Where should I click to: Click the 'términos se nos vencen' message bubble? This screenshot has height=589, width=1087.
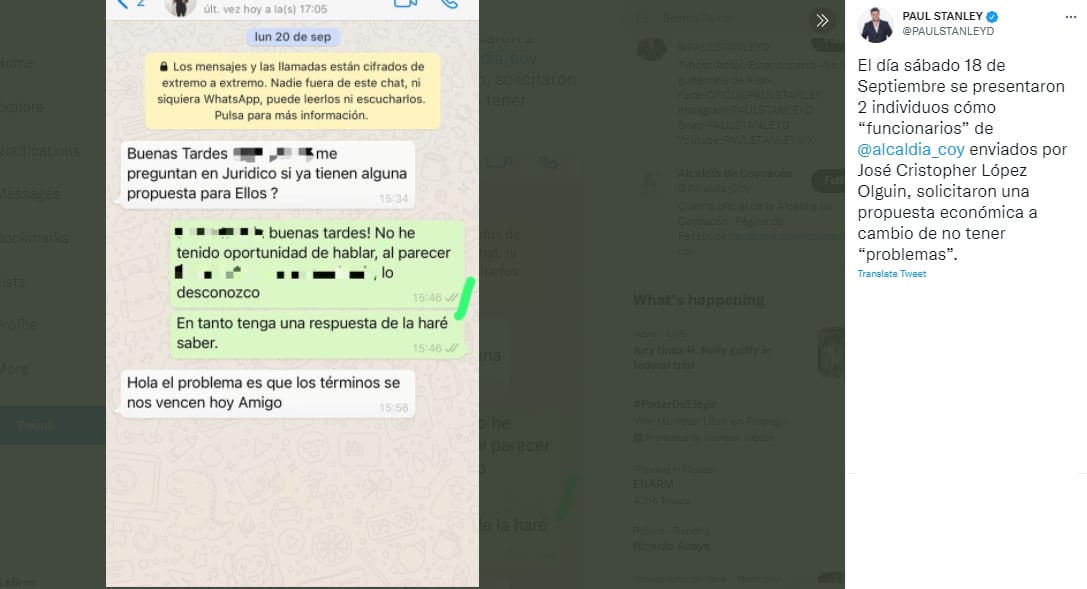pyautogui.click(x=266, y=393)
